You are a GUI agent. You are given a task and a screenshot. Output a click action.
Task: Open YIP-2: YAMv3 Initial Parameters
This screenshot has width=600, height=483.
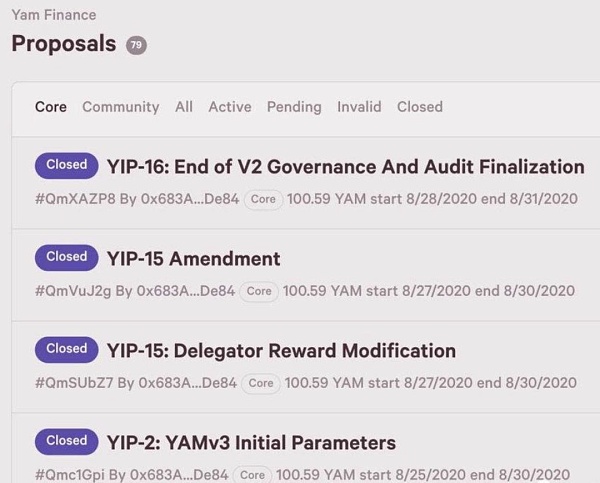(251, 443)
